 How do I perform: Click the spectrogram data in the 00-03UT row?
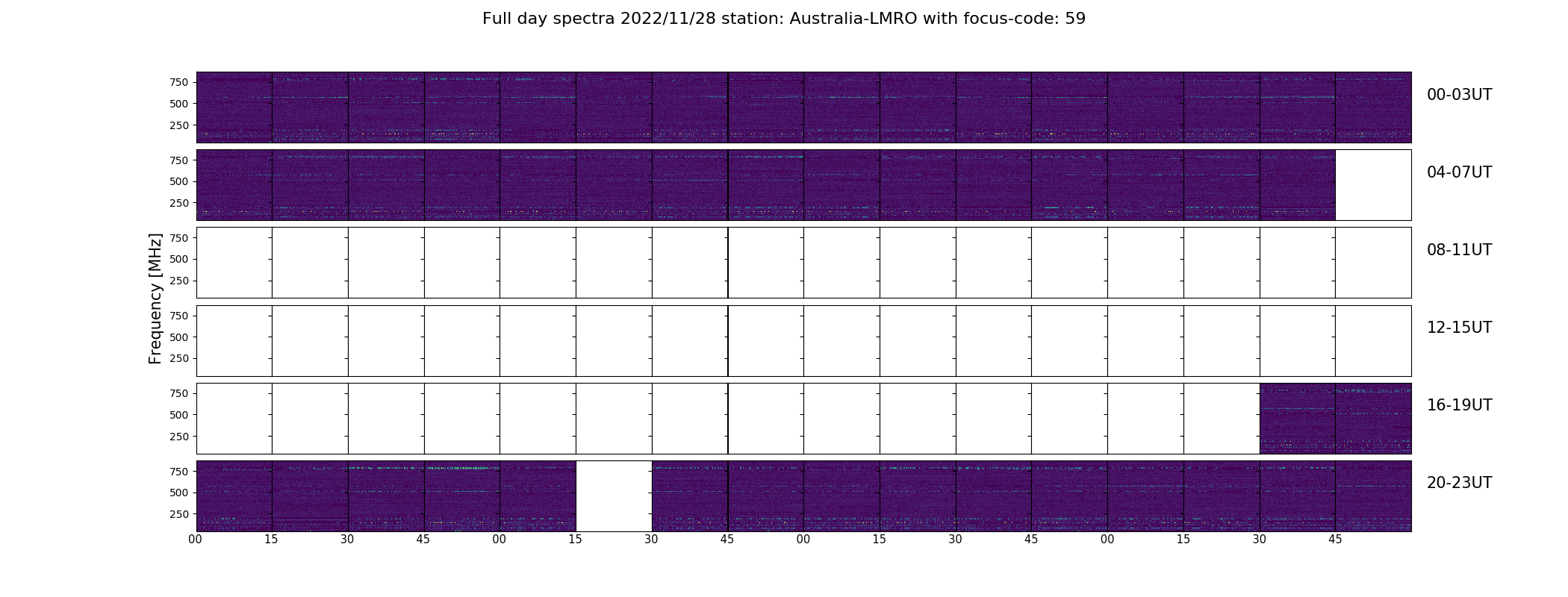pos(803,107)
